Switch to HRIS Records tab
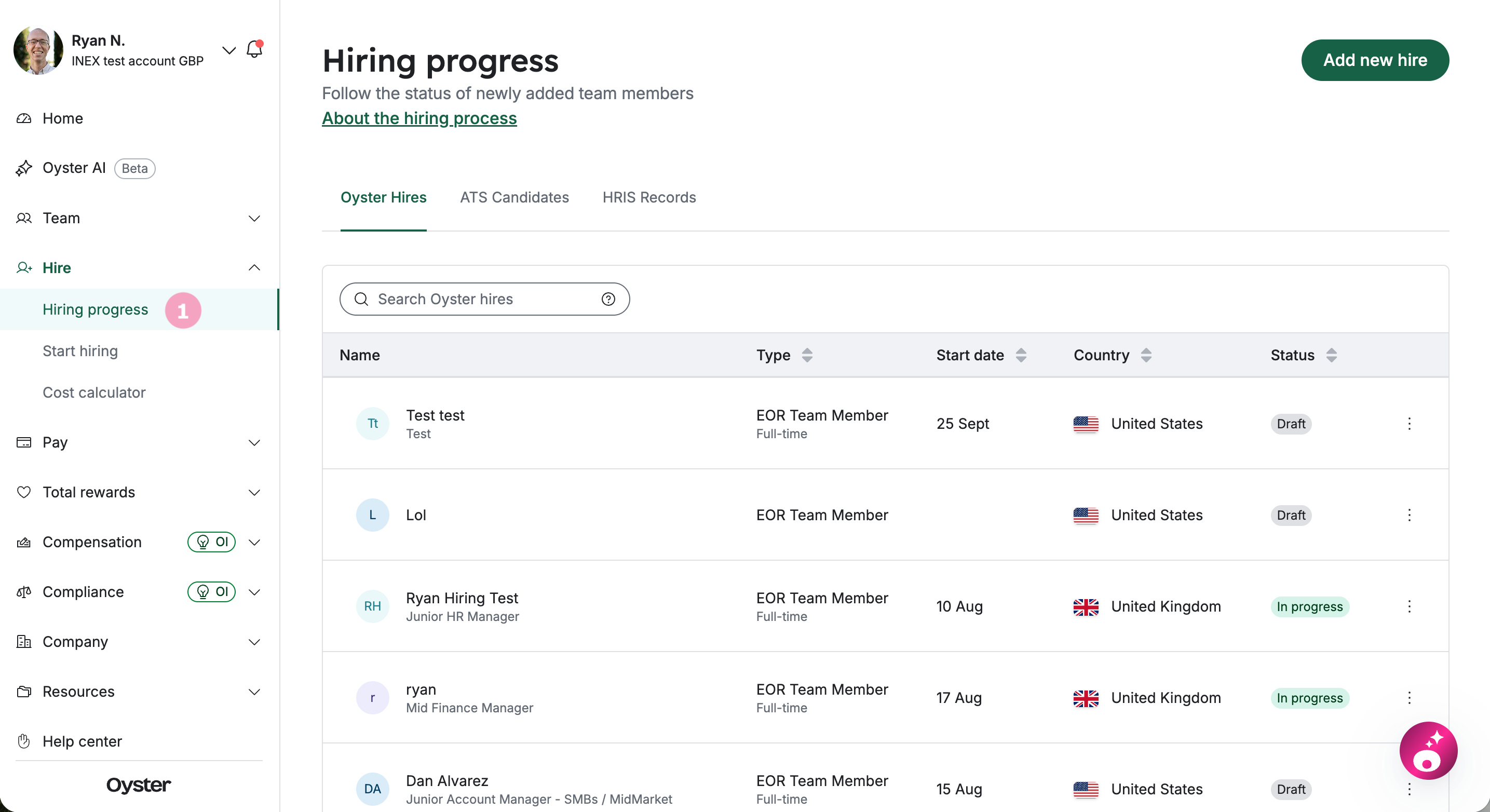This screenshot has height=812, width=1490. [x=649, y=197]
